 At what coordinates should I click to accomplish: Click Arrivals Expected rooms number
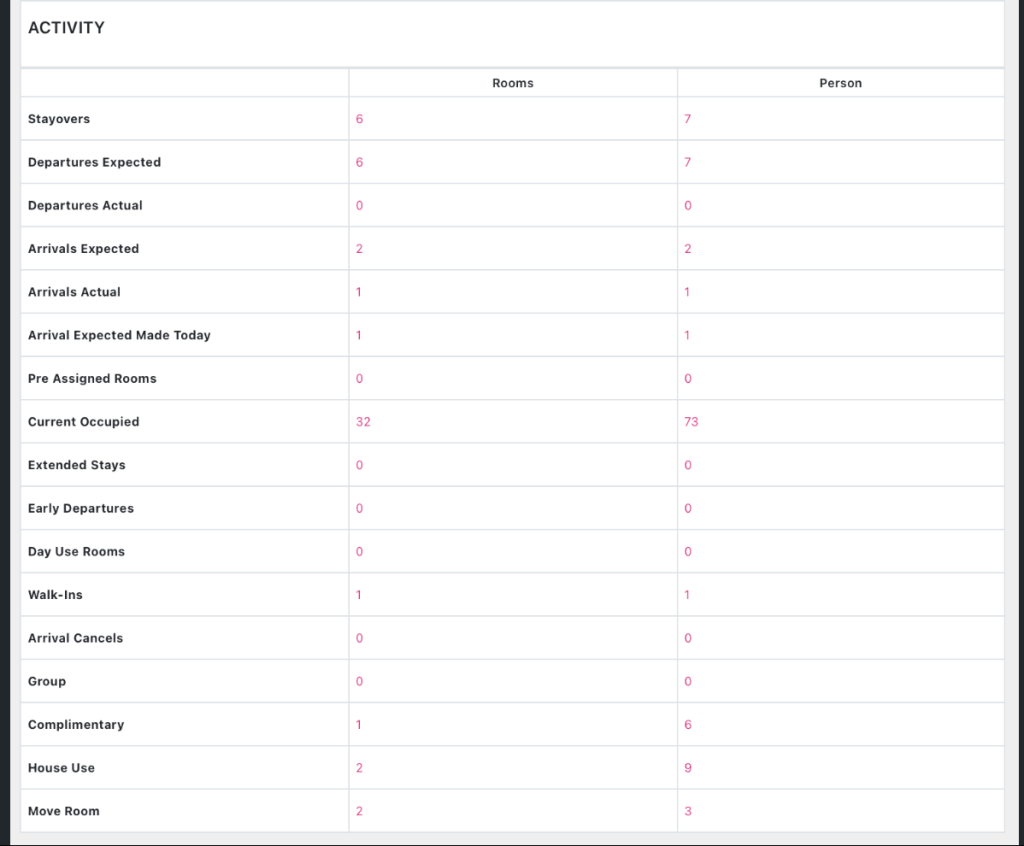(x=359, y=249)
